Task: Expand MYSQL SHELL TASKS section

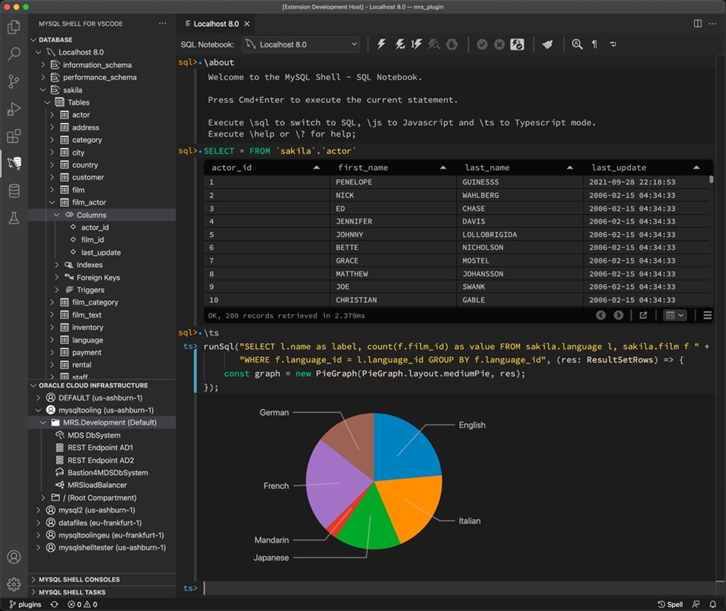Action: click(33, 592)
